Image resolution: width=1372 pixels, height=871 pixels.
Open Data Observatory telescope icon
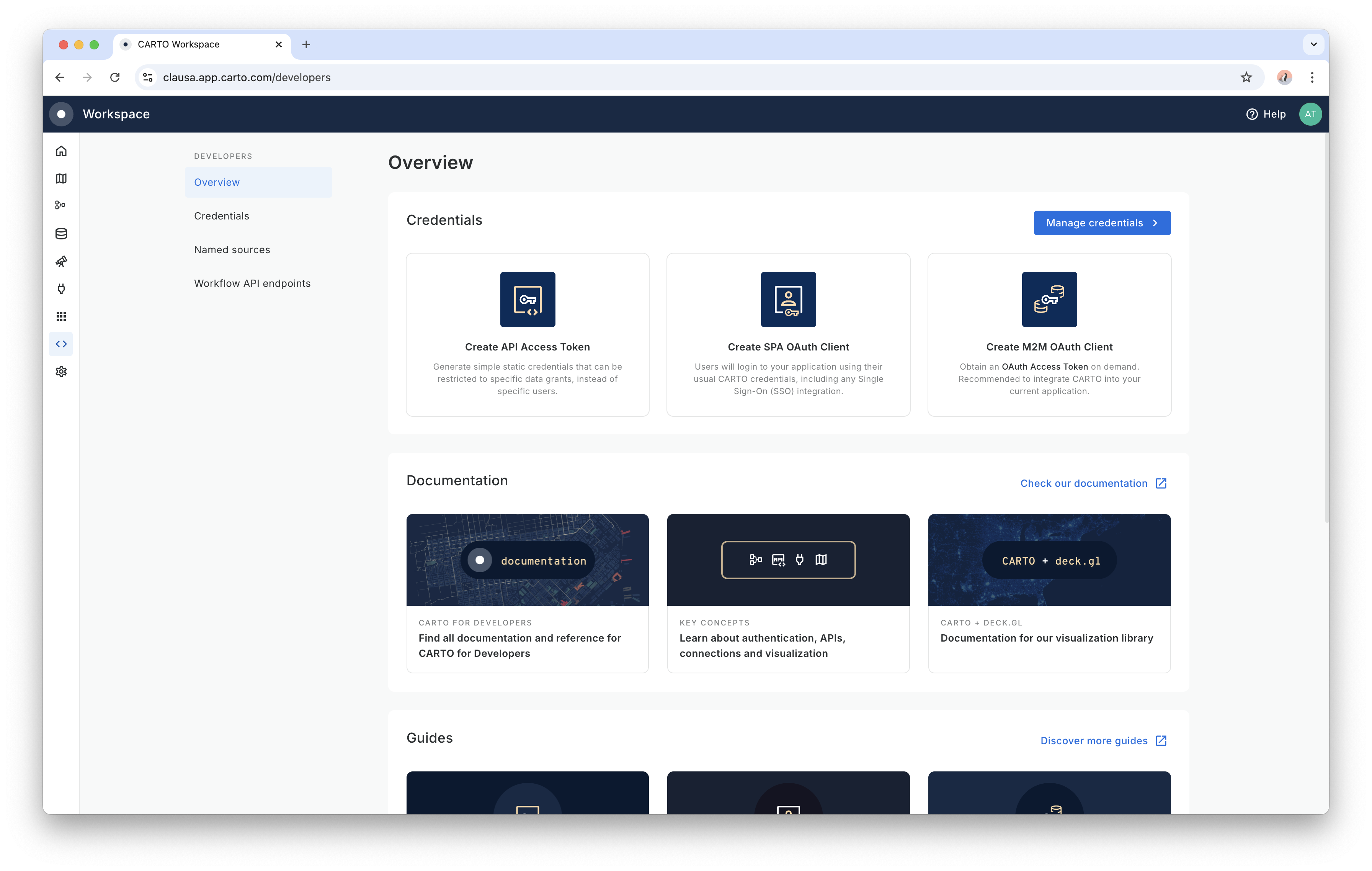[61, 261]
